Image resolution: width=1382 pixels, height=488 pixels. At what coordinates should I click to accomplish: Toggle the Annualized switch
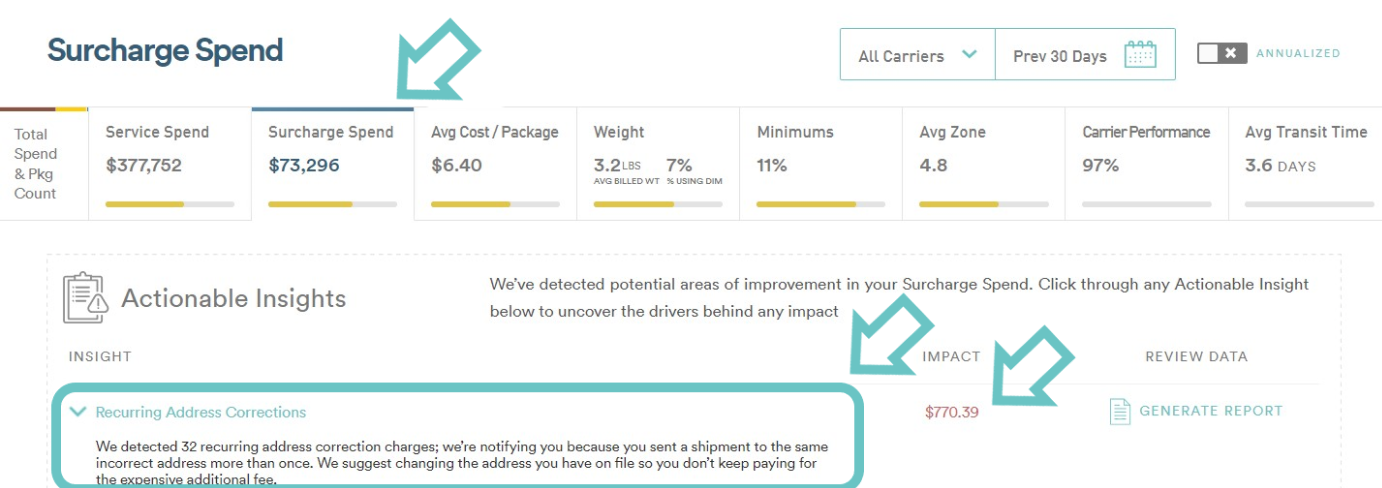pos(1221,53)
